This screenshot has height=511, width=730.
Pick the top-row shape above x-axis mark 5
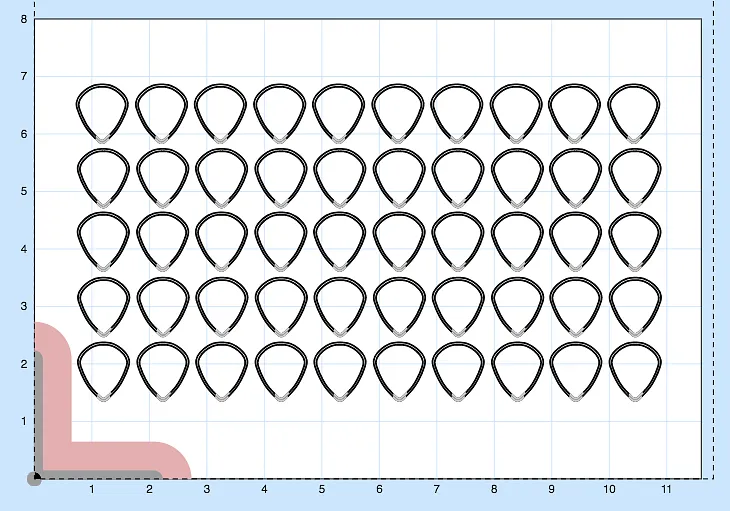(339, 111)
